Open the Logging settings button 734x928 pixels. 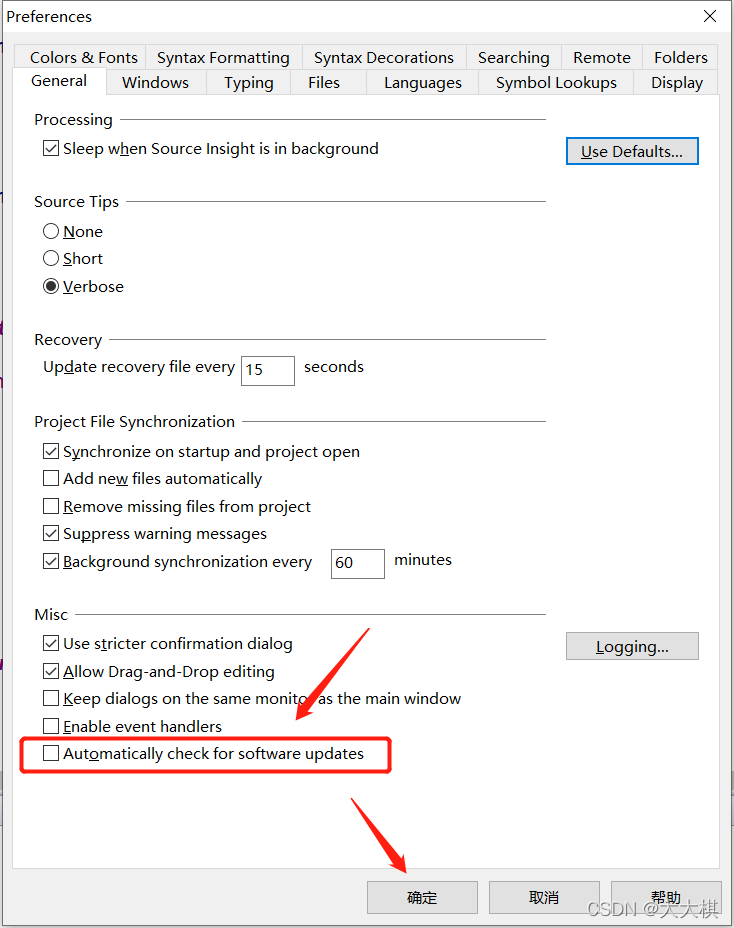632,646
